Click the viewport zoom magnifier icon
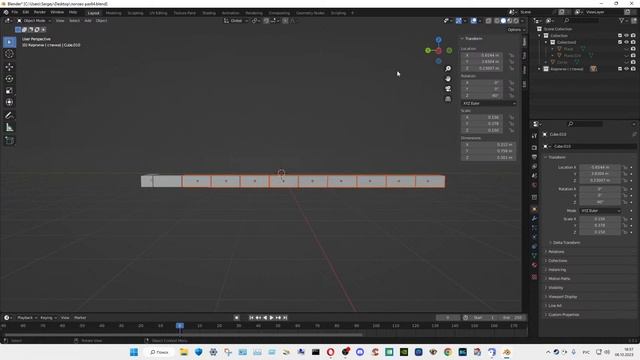 coord(448,69)
